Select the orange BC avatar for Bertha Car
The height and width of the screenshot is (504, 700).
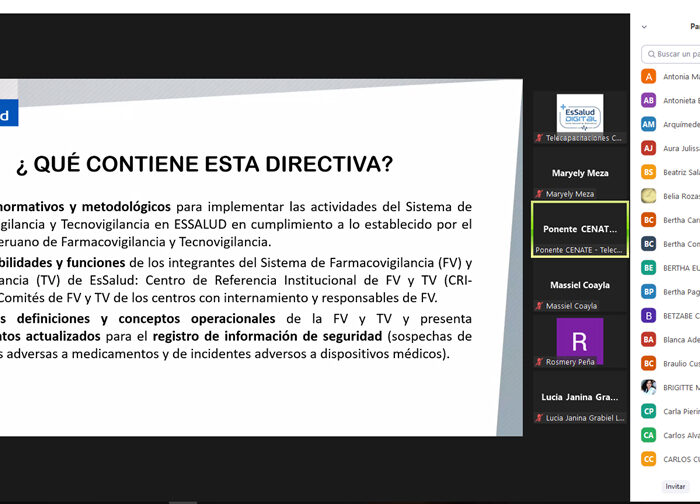(649, 220)
